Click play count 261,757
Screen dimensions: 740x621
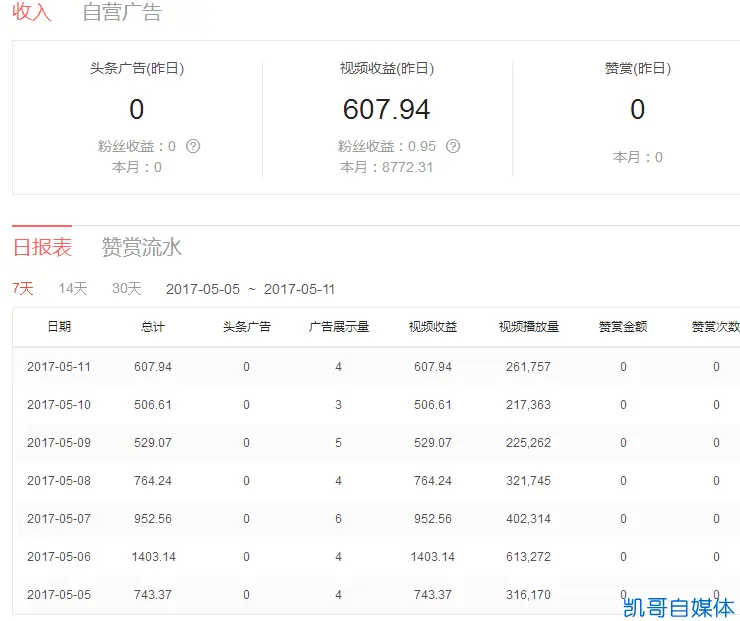pyautogui.click(x=528, y=367)
